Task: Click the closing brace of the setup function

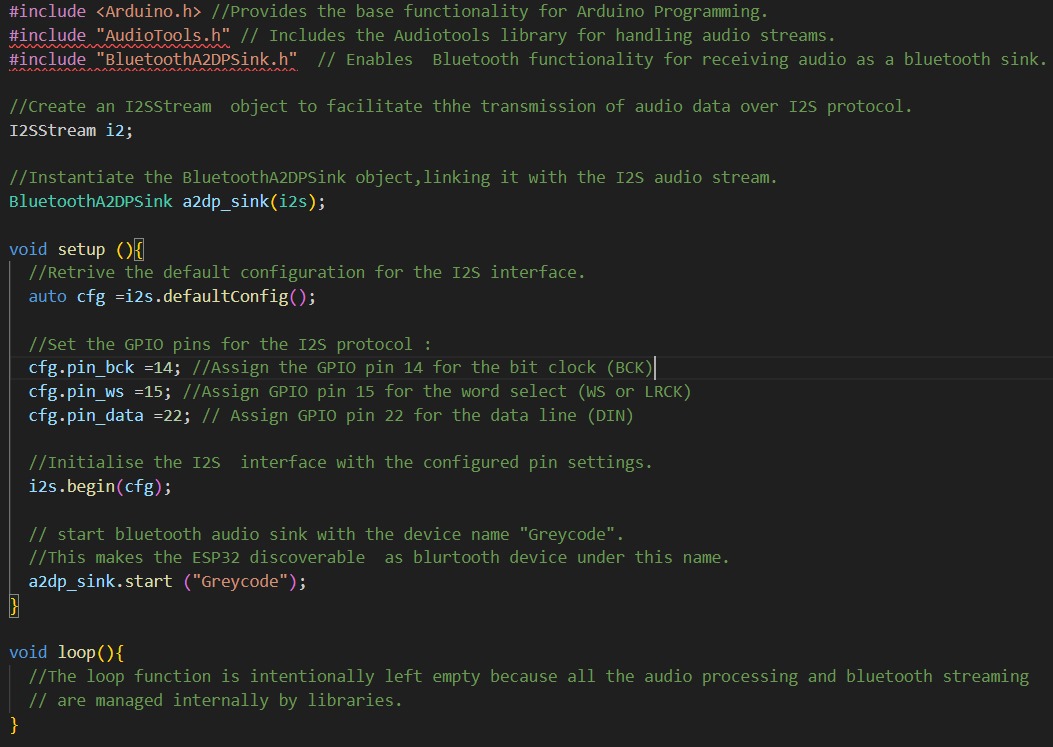Action: pos(14,605)
